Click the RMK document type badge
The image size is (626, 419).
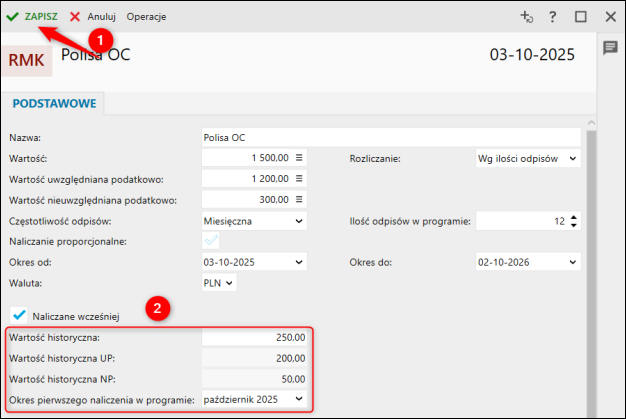coord(27,60)
